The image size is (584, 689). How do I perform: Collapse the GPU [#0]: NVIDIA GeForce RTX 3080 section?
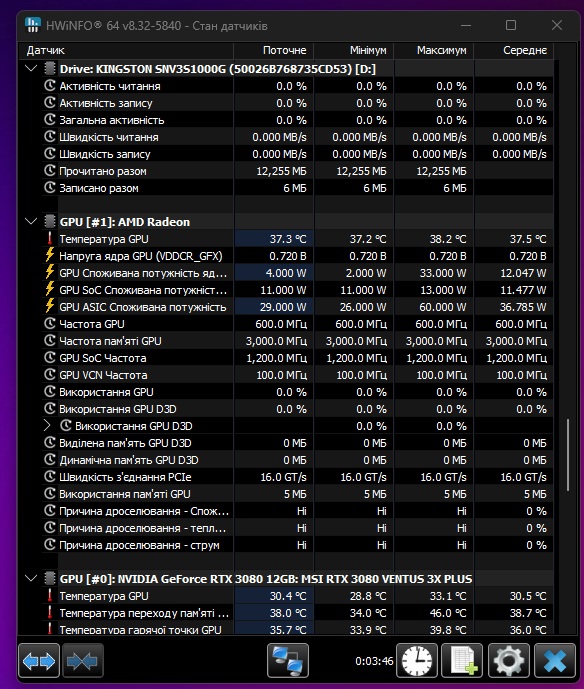(x=31, y=579)
